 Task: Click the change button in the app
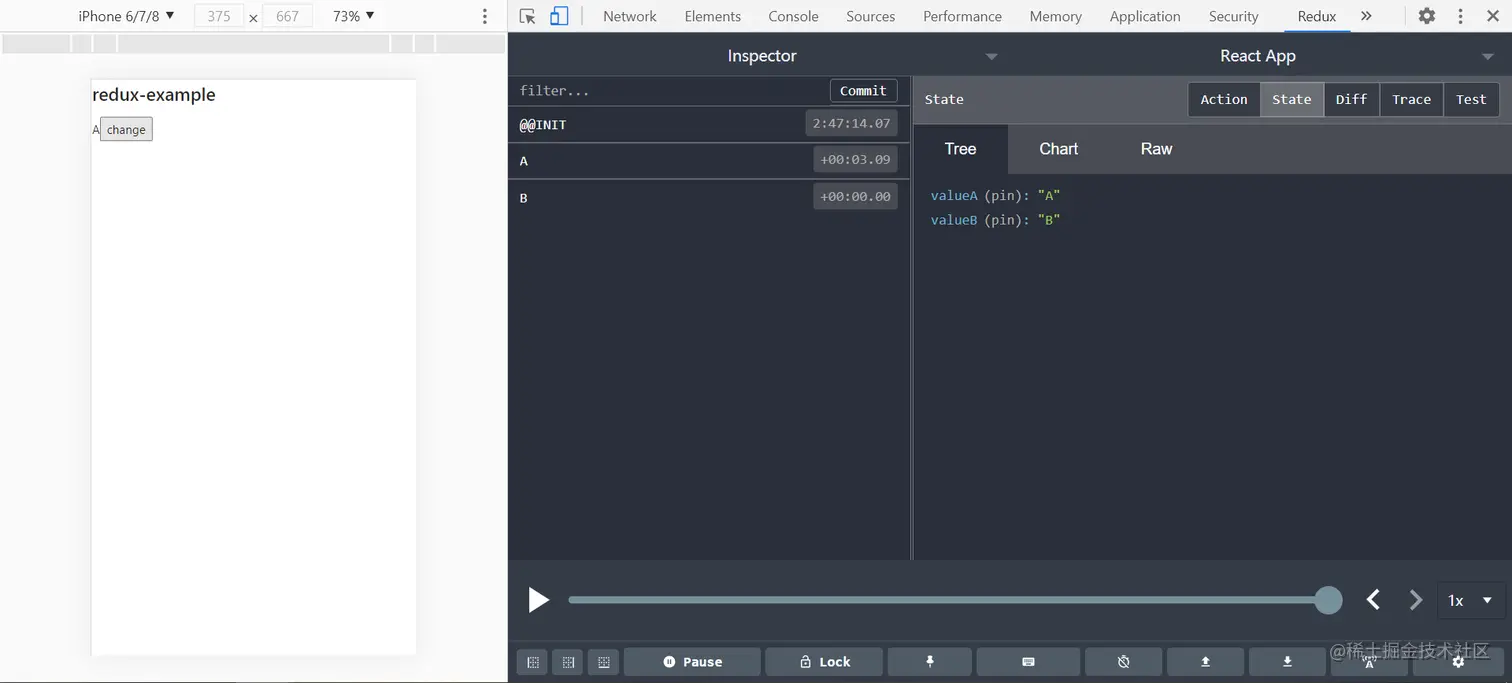pos(126,129)
